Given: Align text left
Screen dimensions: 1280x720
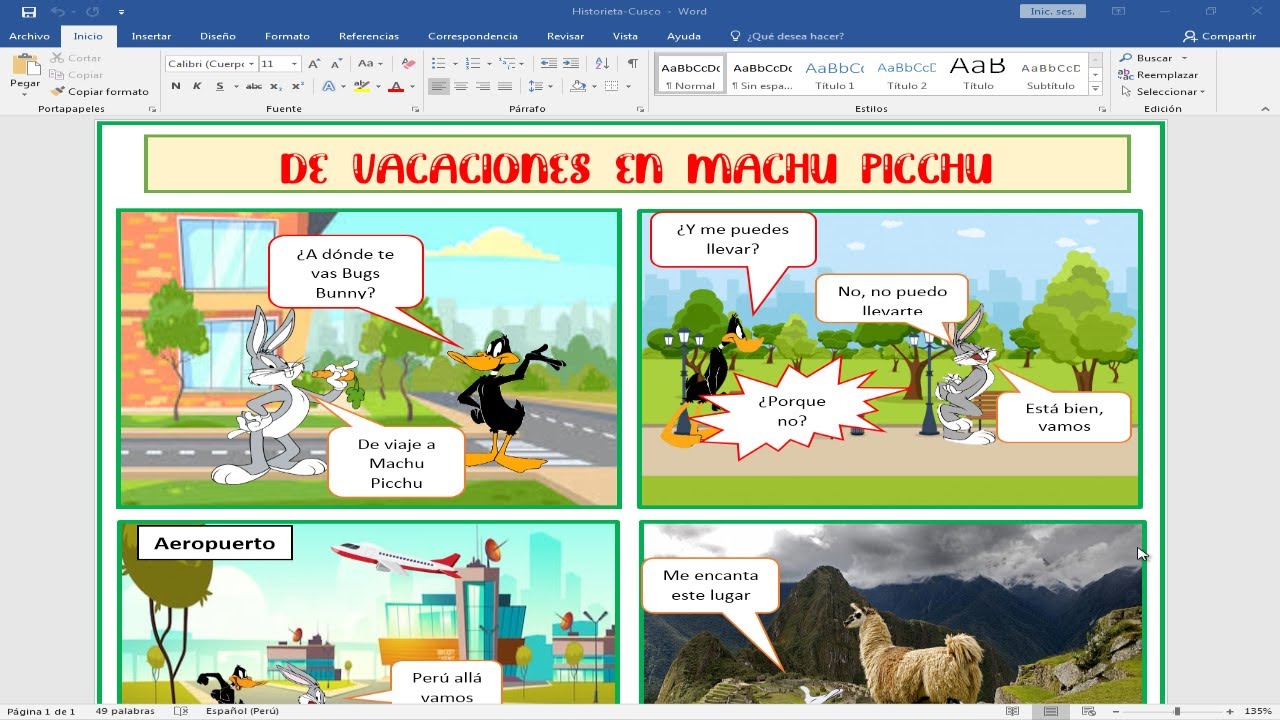Looking at the screenshot, I should 439,86.
